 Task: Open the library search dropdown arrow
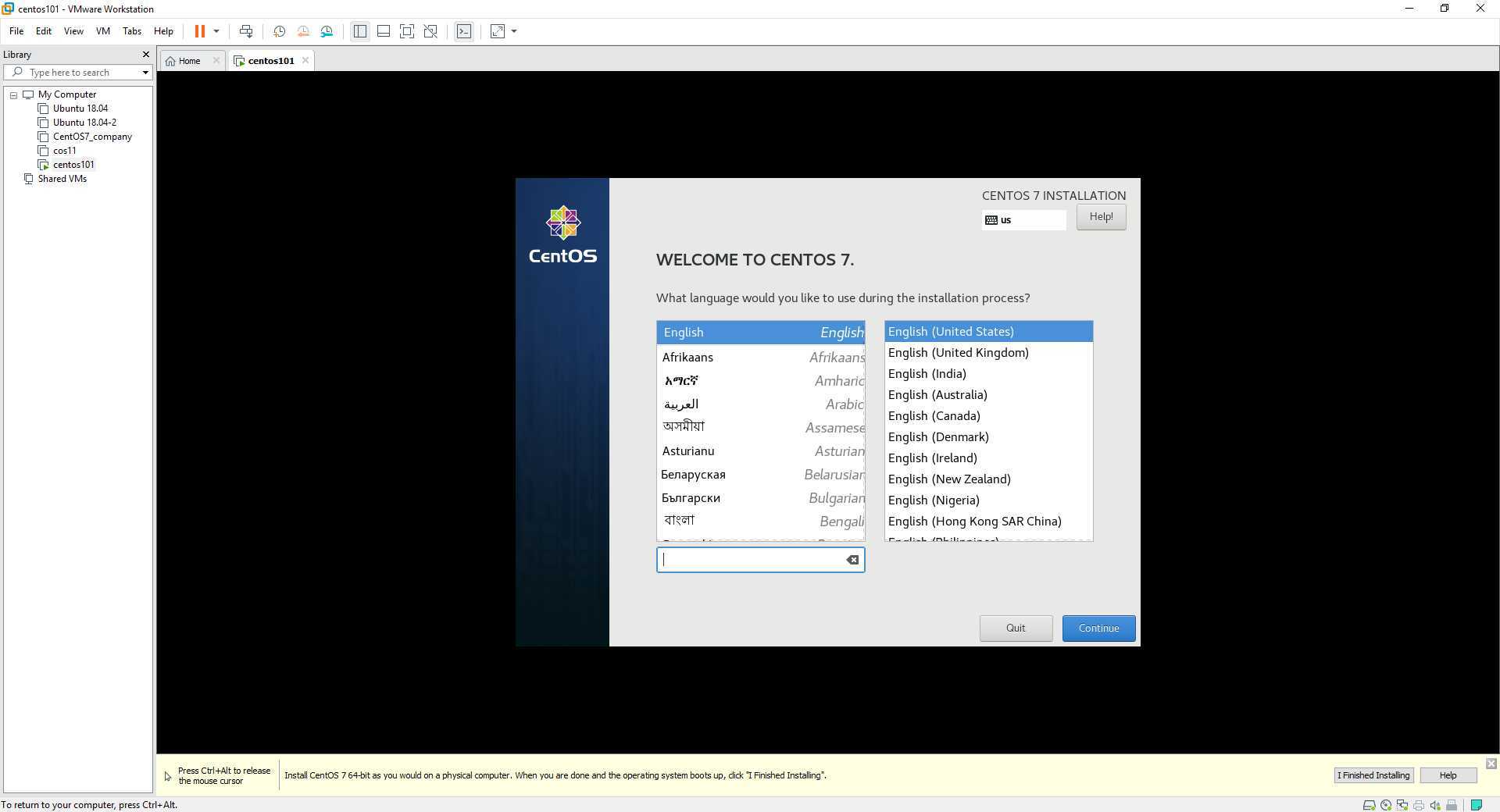[x=145, y=73]
